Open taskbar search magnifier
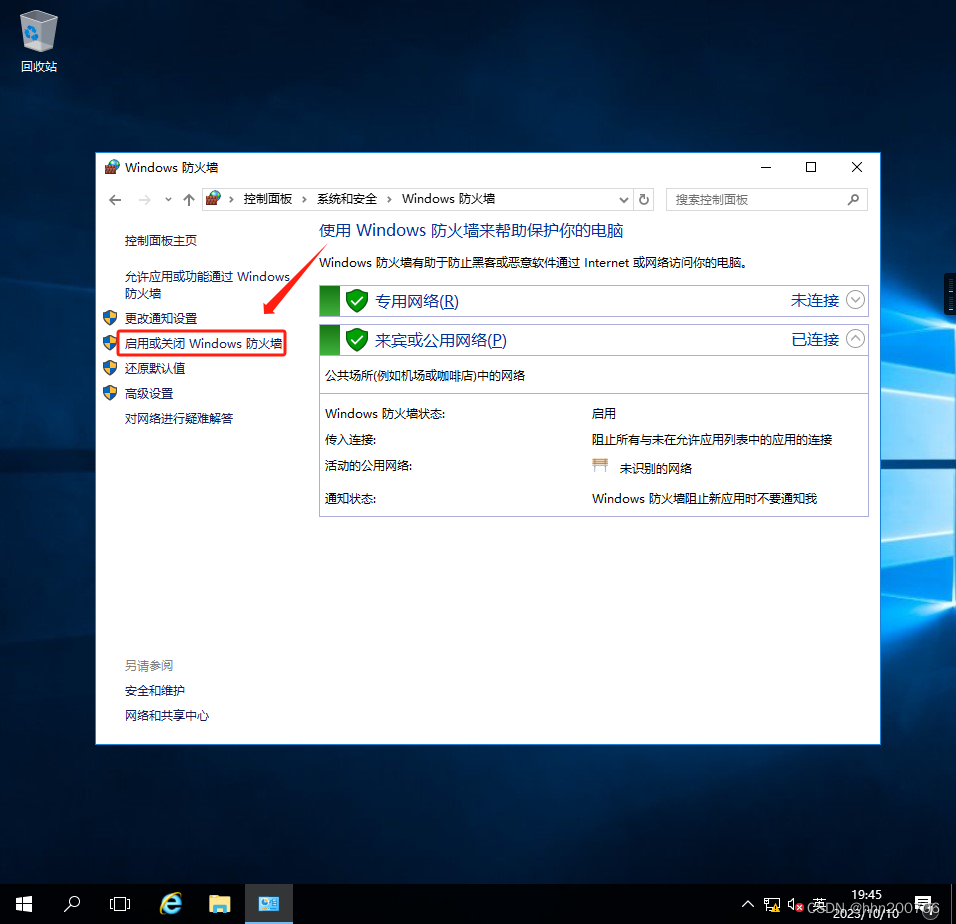 (x=72, y=904)
